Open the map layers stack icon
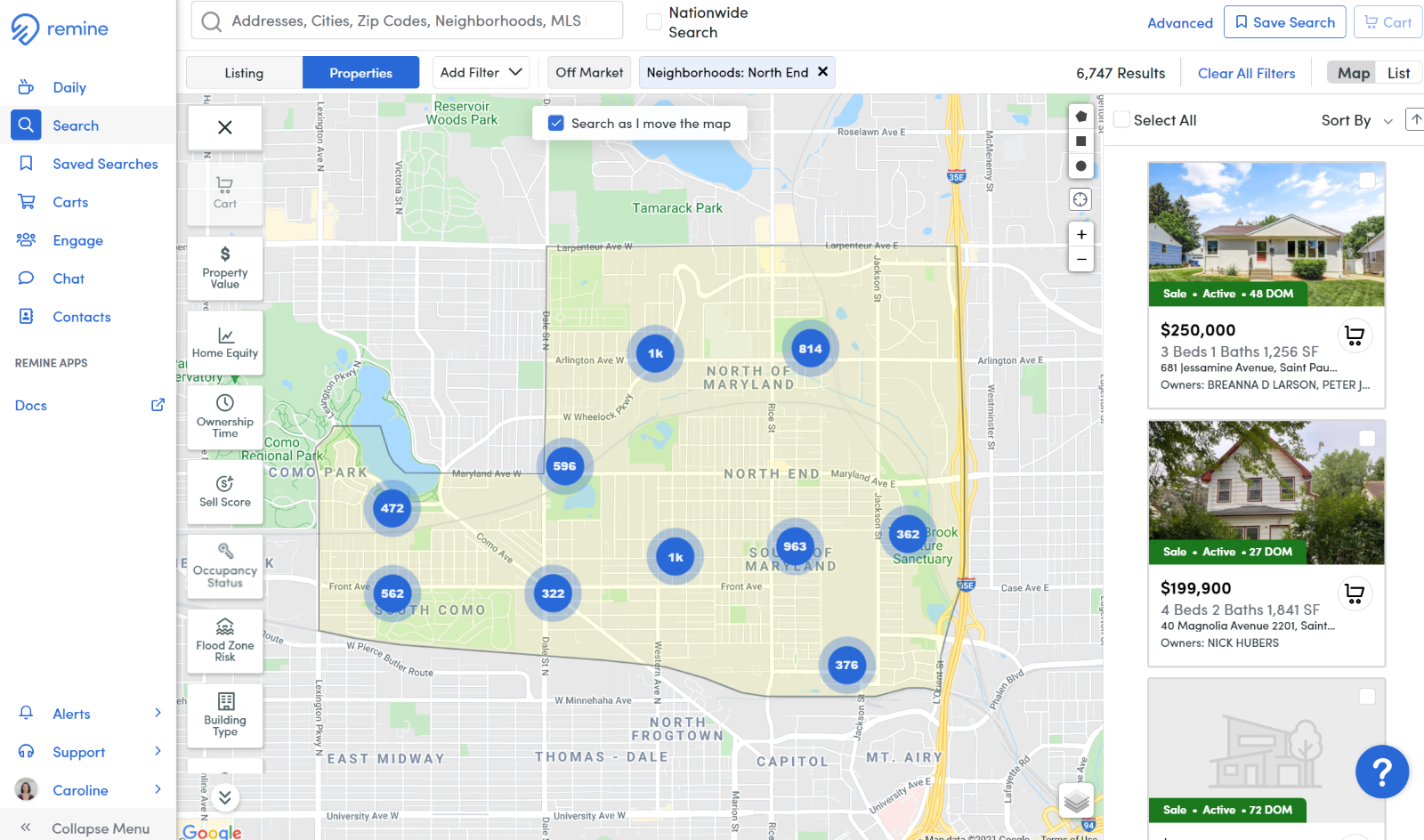 1077,802
